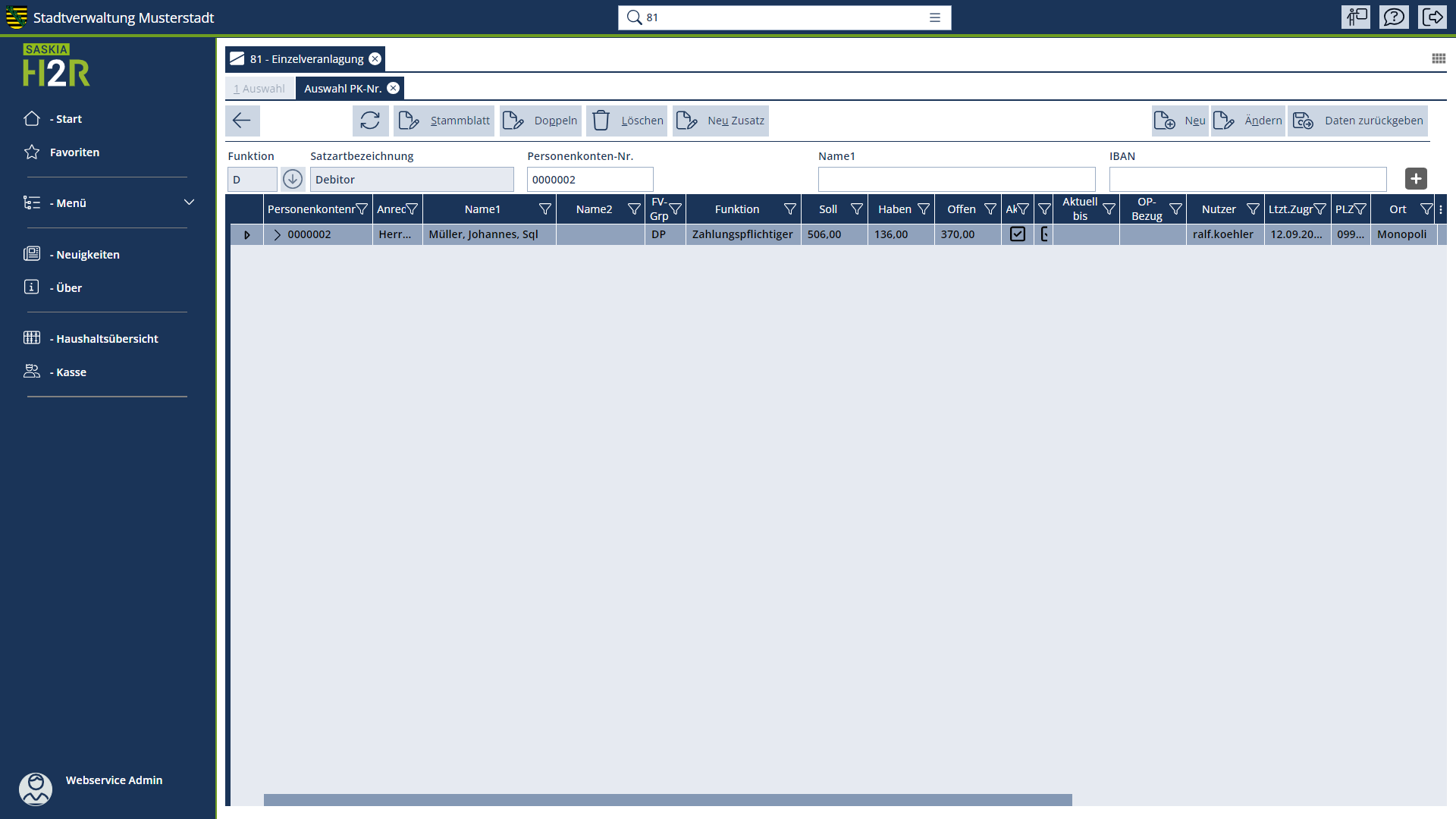1456x819 pixels.
Task: Click the refresh icon in toolbar
Action: point(370,121)
